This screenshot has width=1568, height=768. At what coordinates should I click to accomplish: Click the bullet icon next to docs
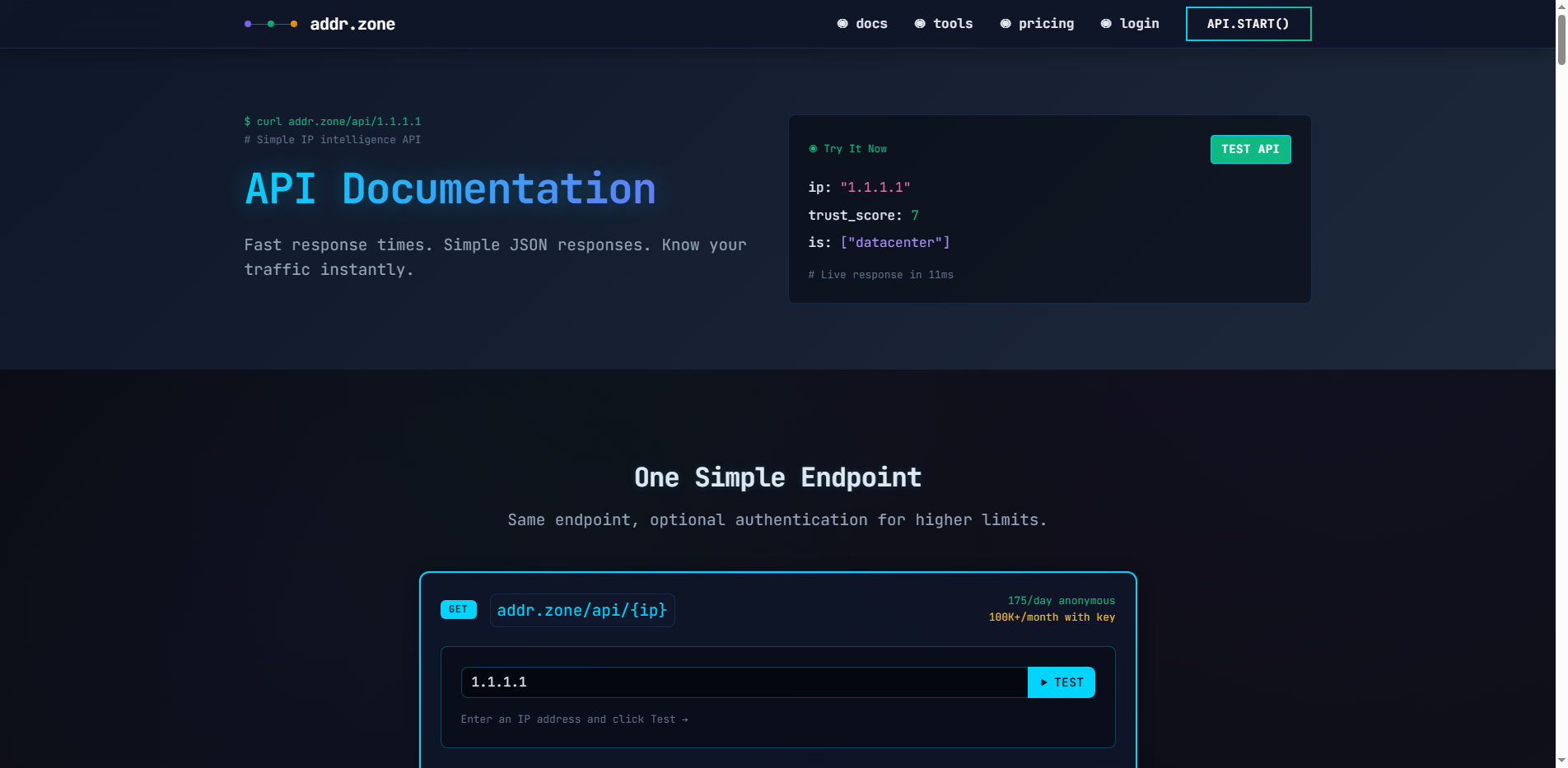[x=842, y=23]
